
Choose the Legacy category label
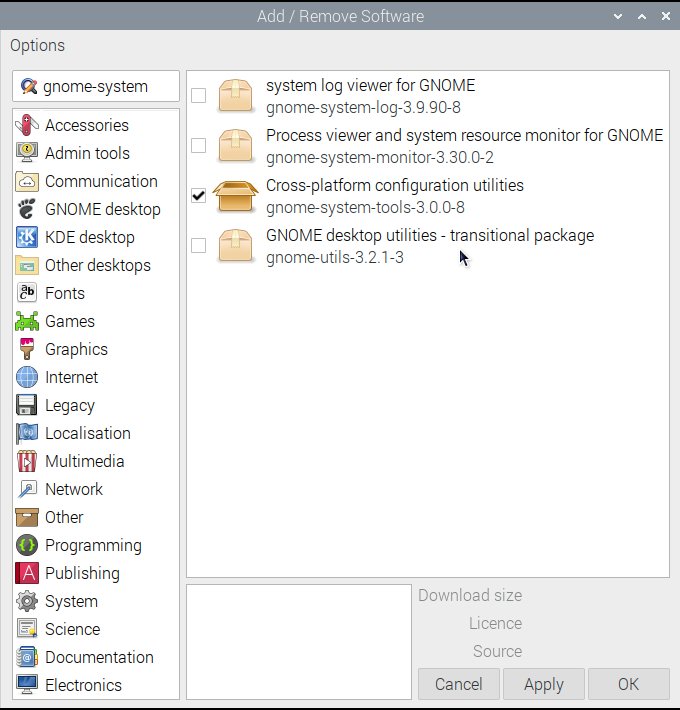70,406
